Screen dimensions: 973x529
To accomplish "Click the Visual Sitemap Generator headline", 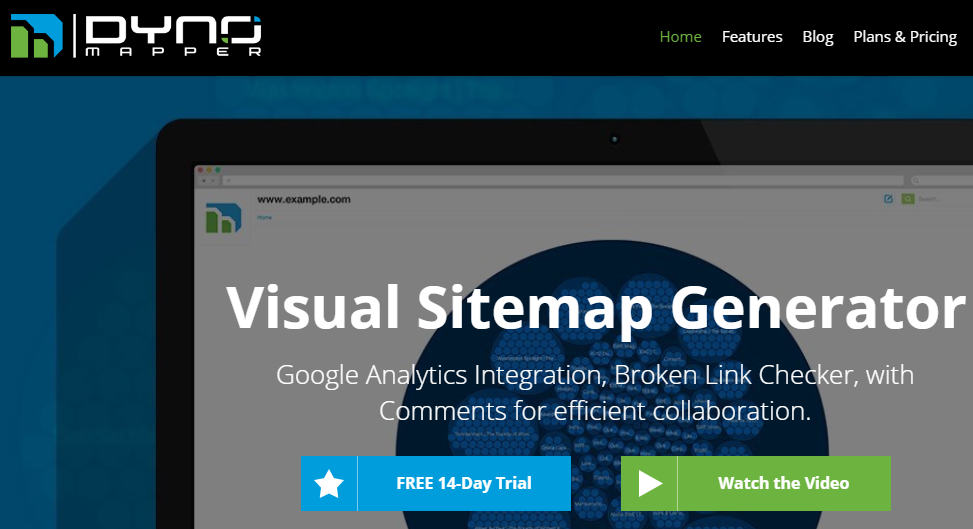I will (x=596, y=307).
